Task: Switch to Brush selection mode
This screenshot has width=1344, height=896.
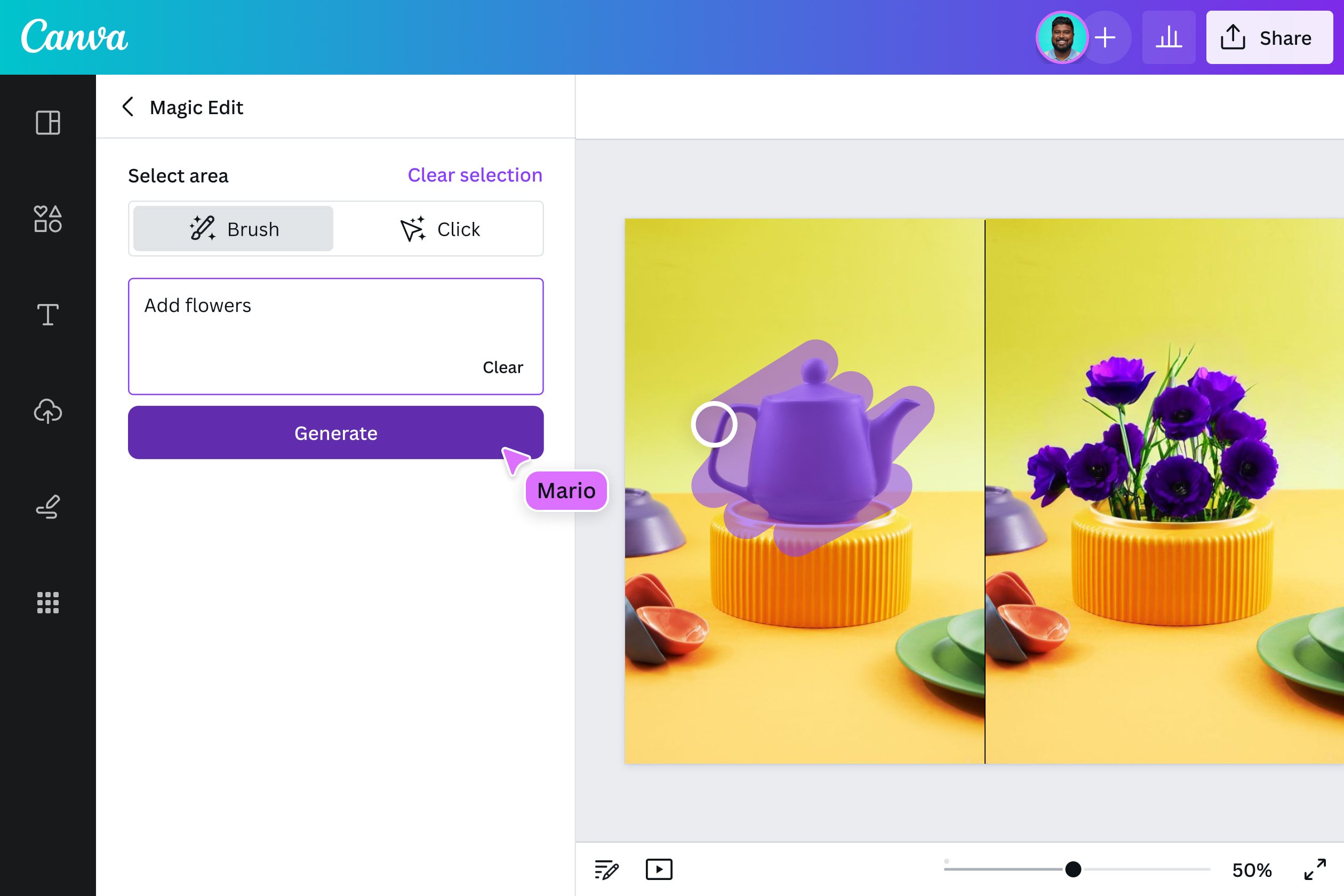Action: point(232,229)
